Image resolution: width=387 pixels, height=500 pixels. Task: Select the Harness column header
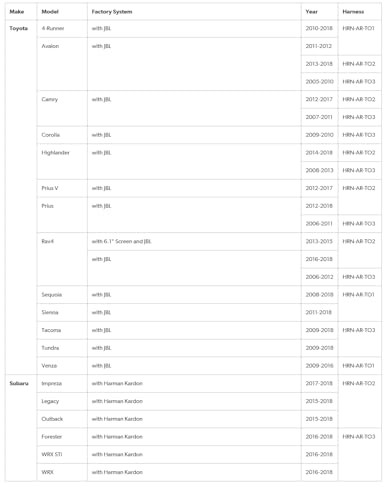pyautogui.click(x=360, y=12)
